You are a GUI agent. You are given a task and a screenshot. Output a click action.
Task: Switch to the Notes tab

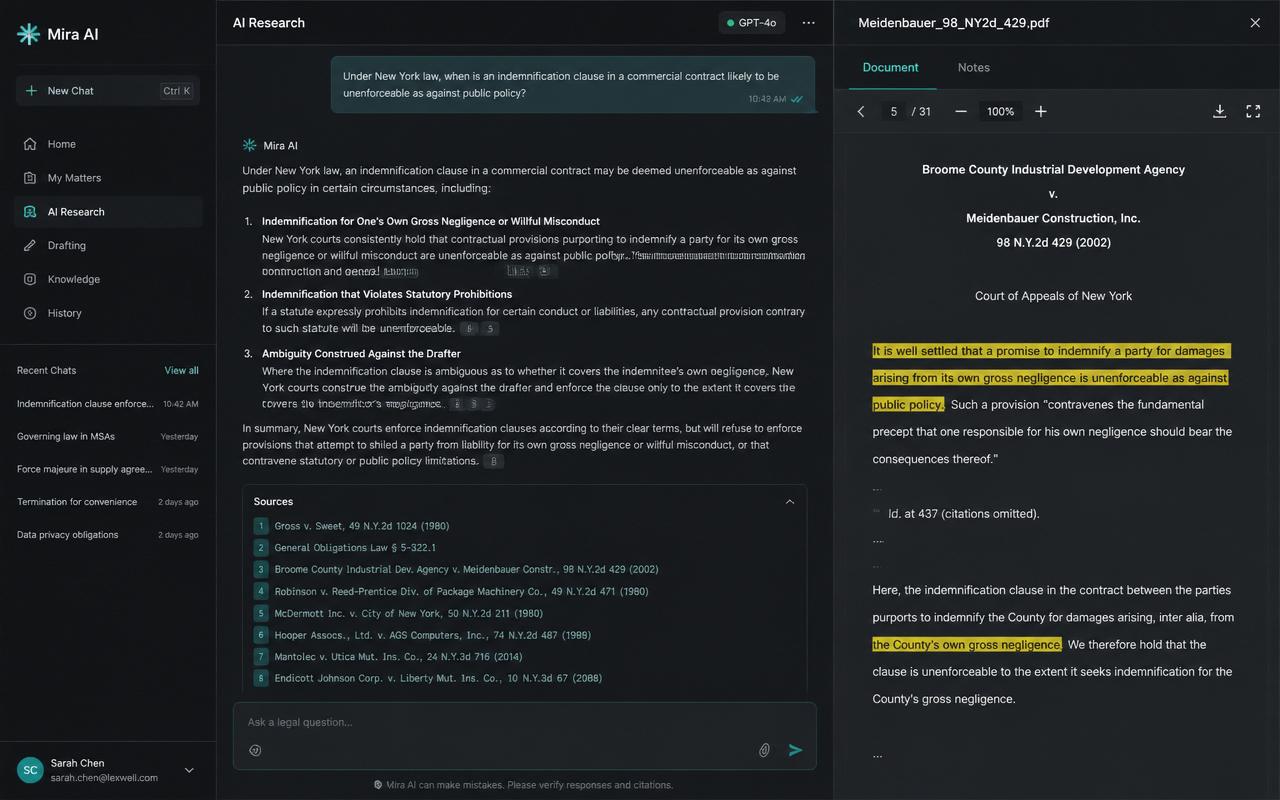point(973,68)
